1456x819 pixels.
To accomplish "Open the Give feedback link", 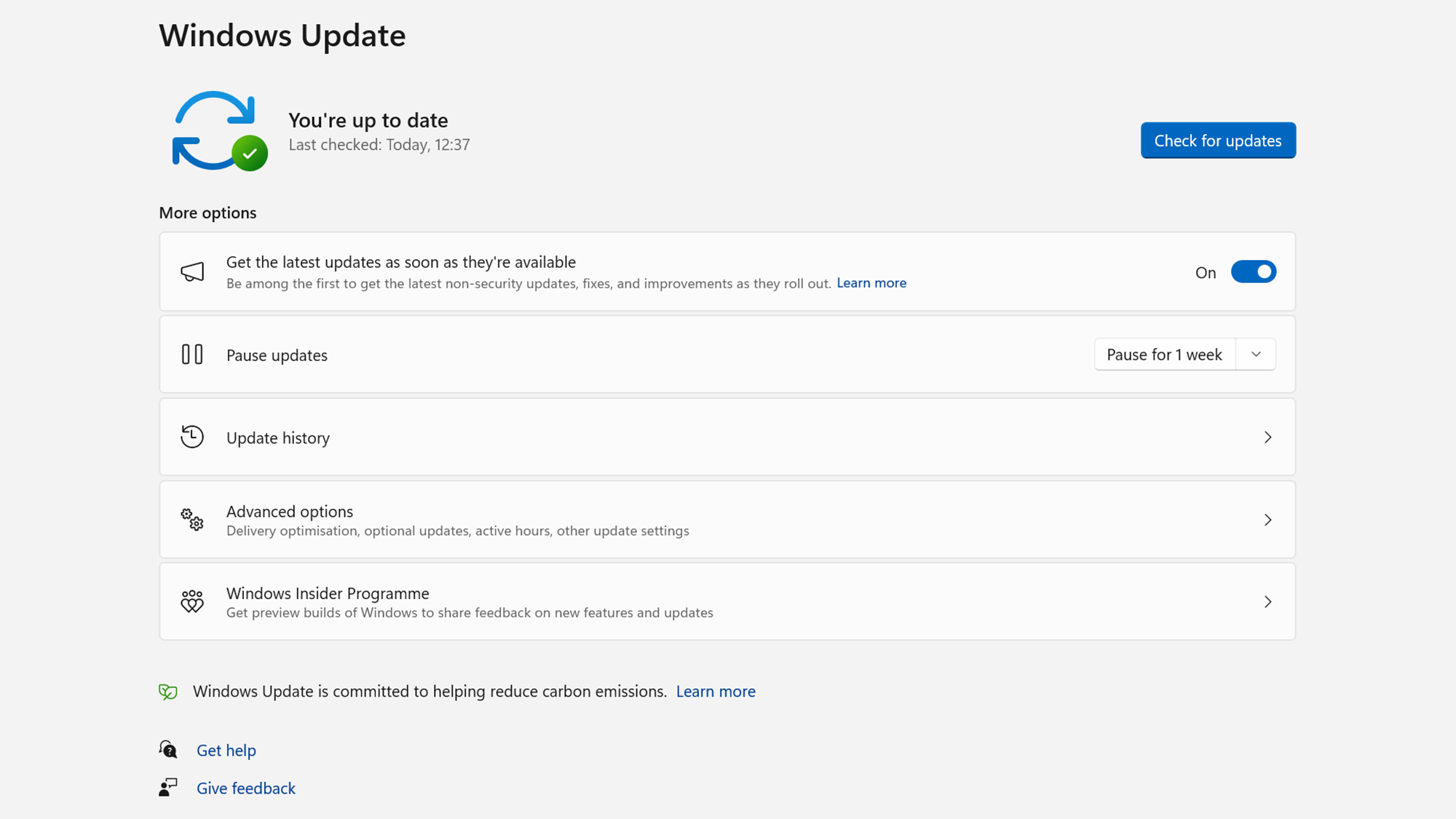I will tap(246, 788).
